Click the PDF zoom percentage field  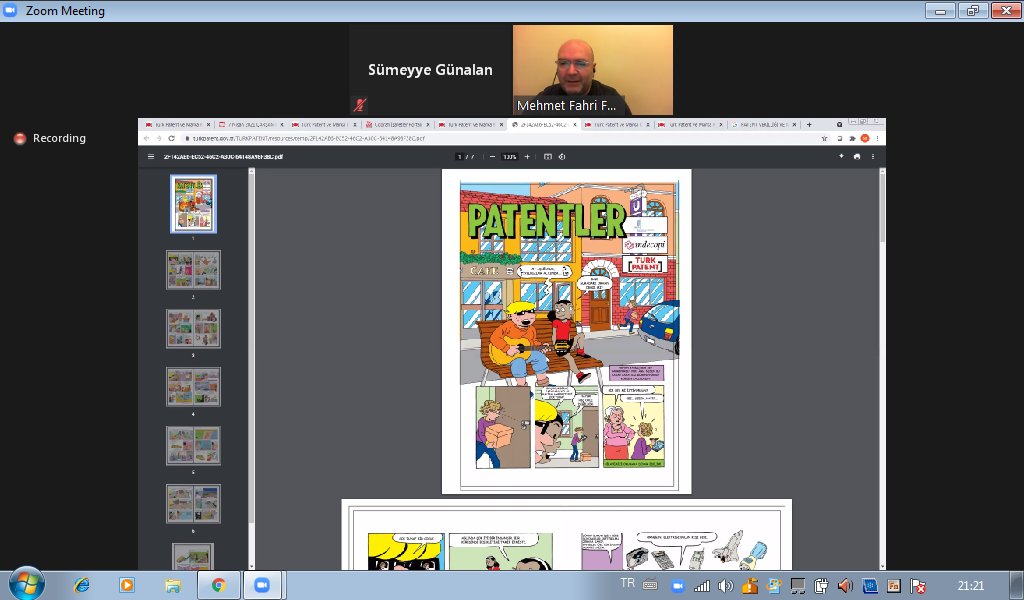click(x=510, y=157)
